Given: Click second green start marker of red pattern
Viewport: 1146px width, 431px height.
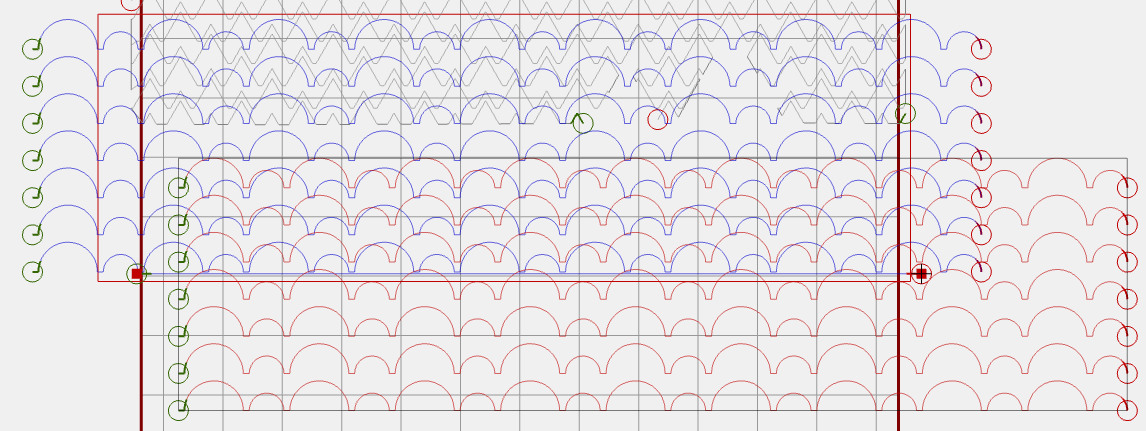Looking at the screenshot, I should click(178, 224).
